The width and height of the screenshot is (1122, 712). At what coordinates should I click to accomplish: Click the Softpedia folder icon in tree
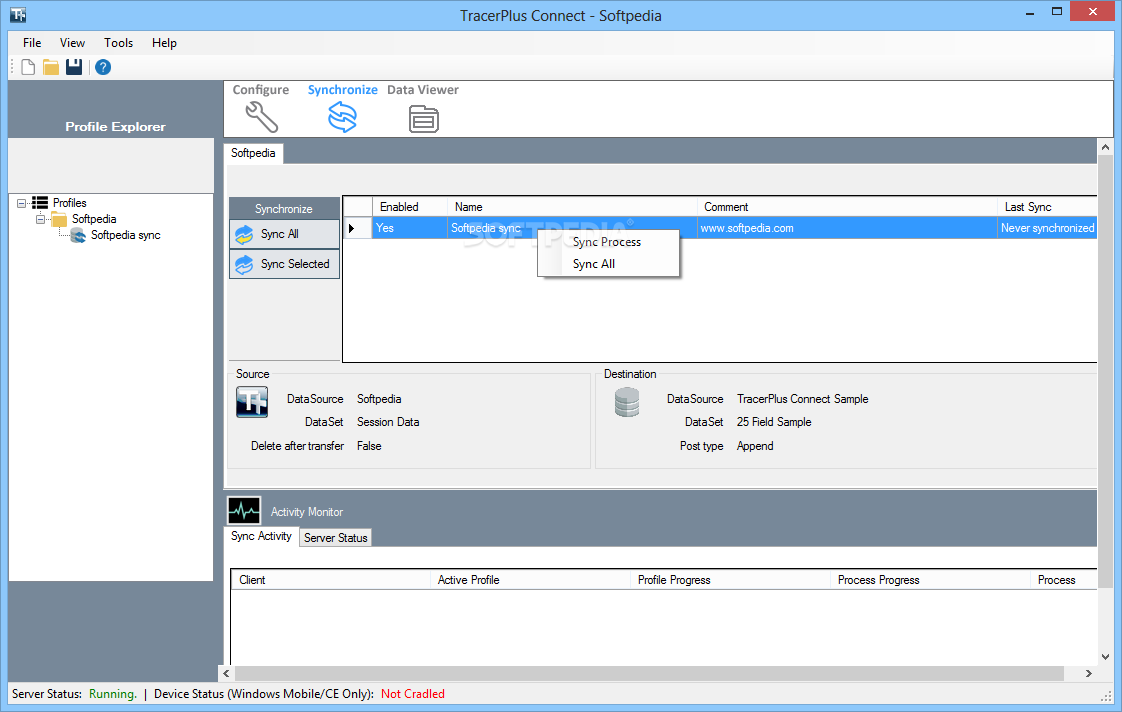tap(59, 219)
